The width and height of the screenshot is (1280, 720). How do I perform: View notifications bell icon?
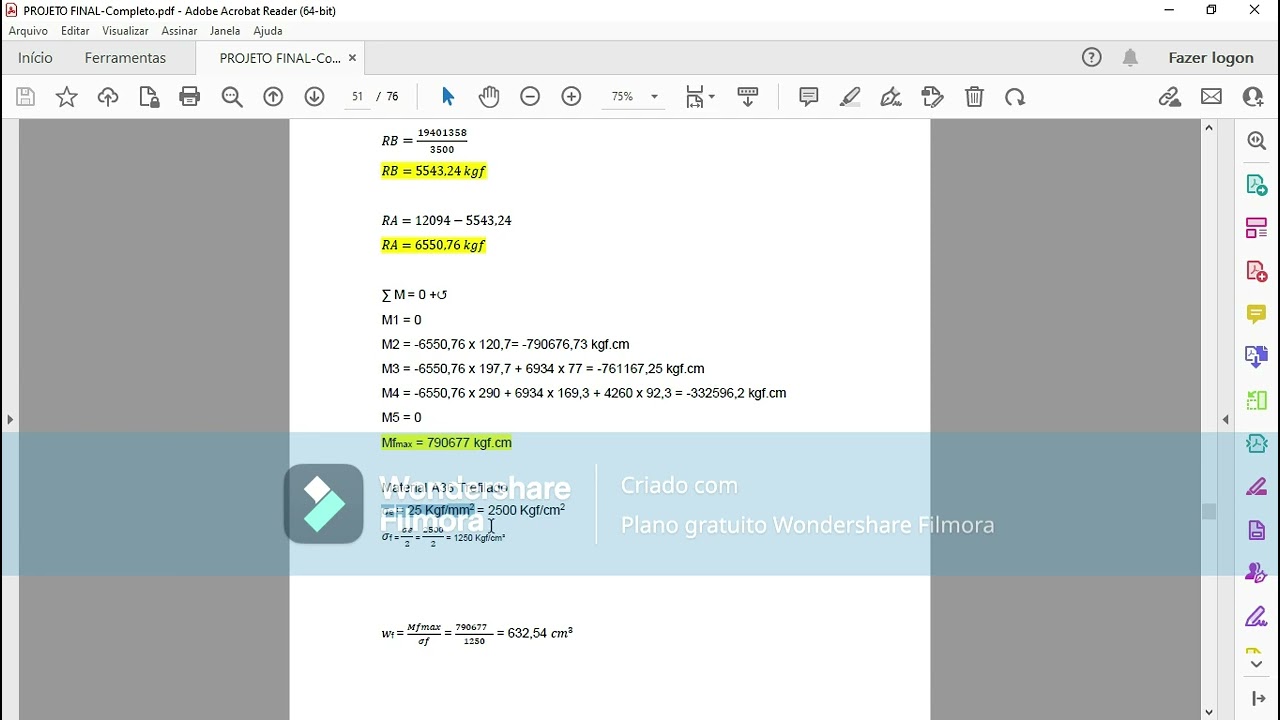pos(1130,58)
